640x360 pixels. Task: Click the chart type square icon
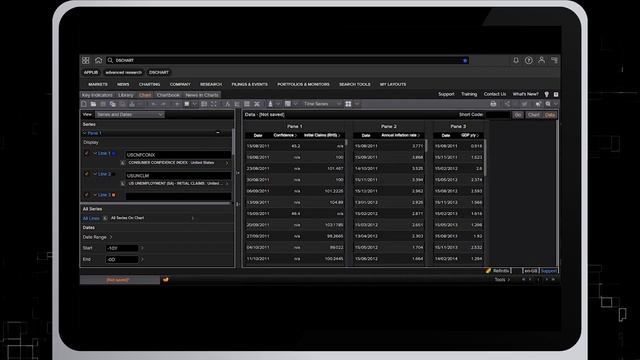click(x=187, y=104)
